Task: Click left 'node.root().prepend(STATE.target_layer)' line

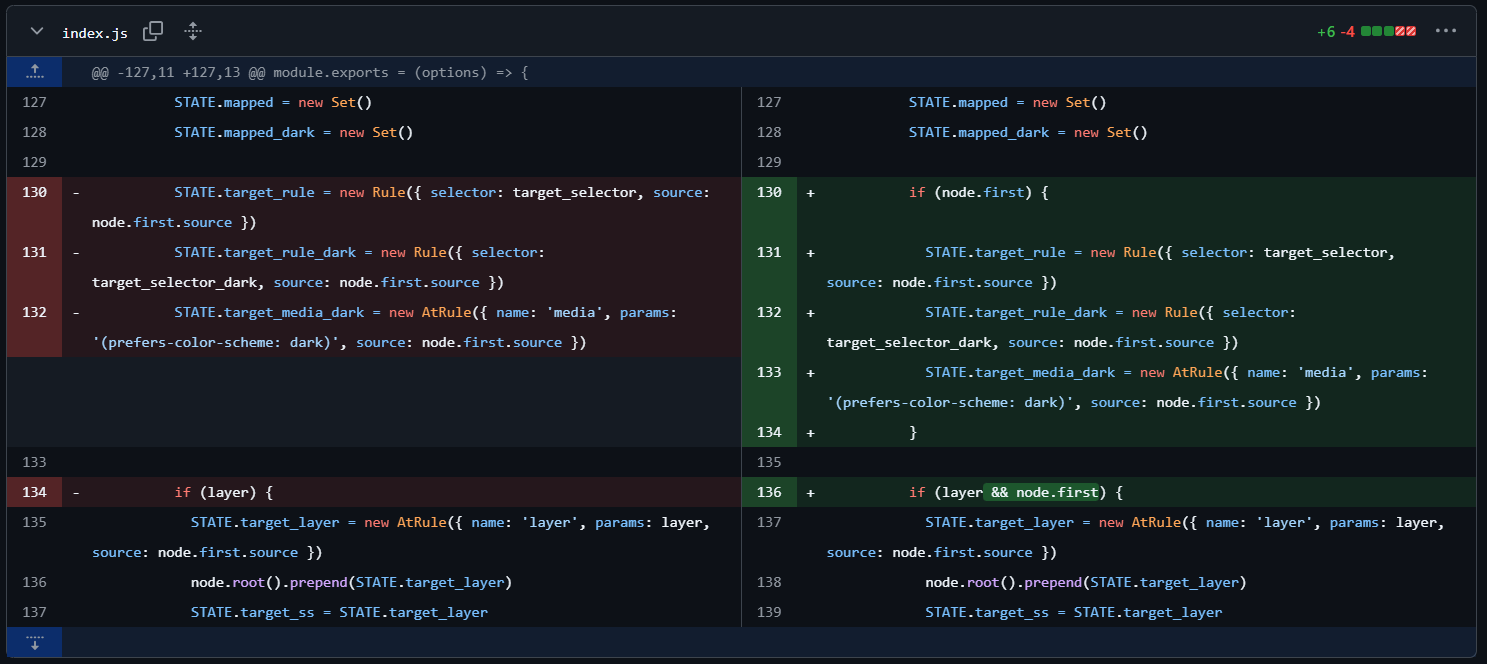Action: click(352, 582)
